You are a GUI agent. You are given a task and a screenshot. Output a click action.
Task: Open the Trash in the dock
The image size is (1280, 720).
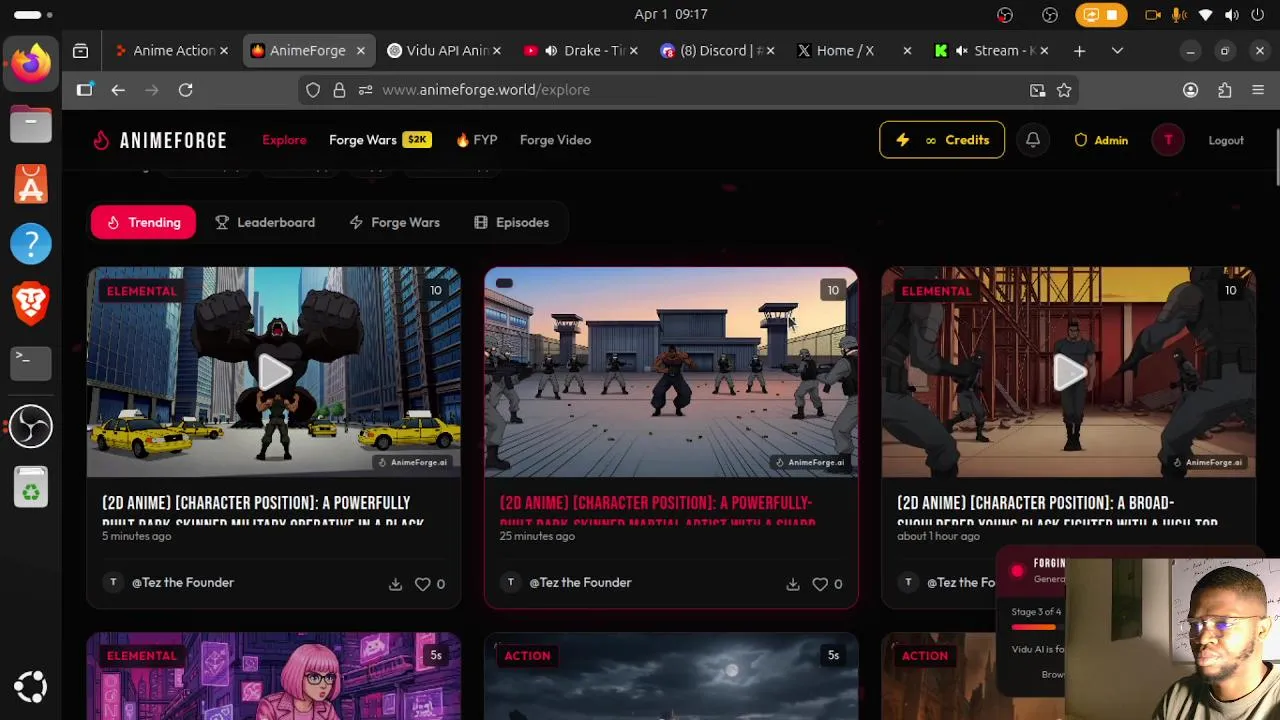(31, 487)
